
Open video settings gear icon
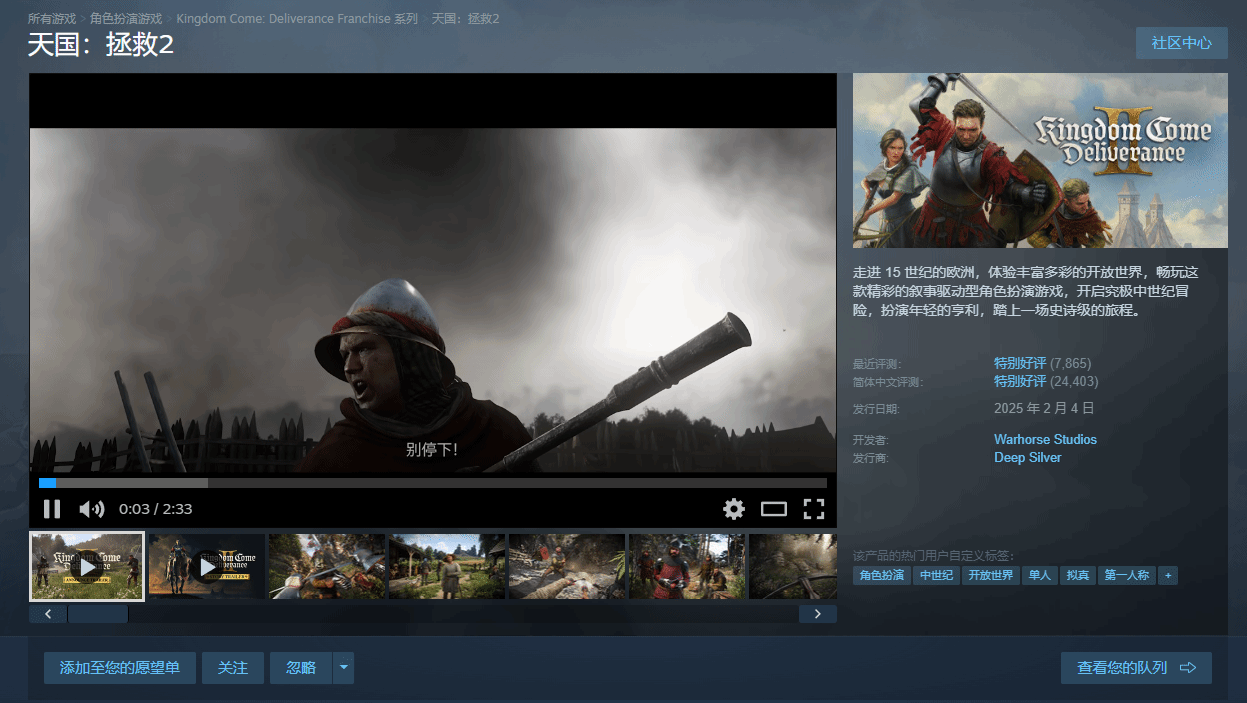point(734,509)
